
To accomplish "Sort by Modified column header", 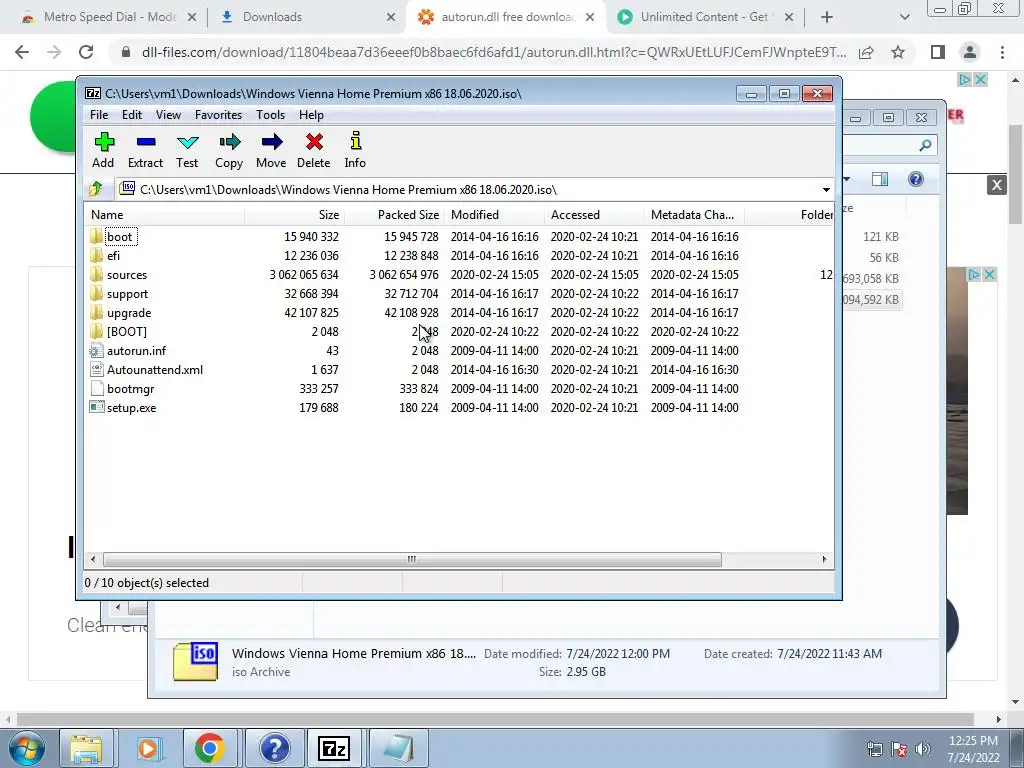I will (494, 214).
